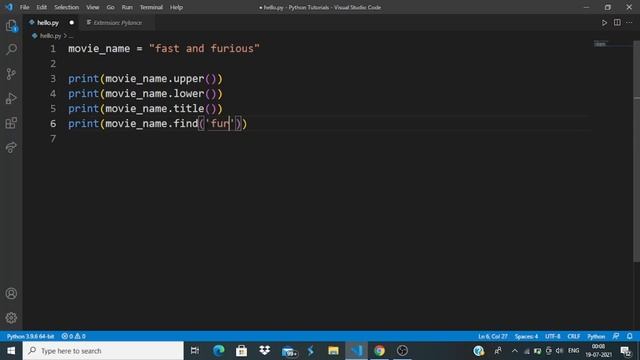Open the More Actions ellipsis in editor
The image size is (640, 360).
click(629, 23)
